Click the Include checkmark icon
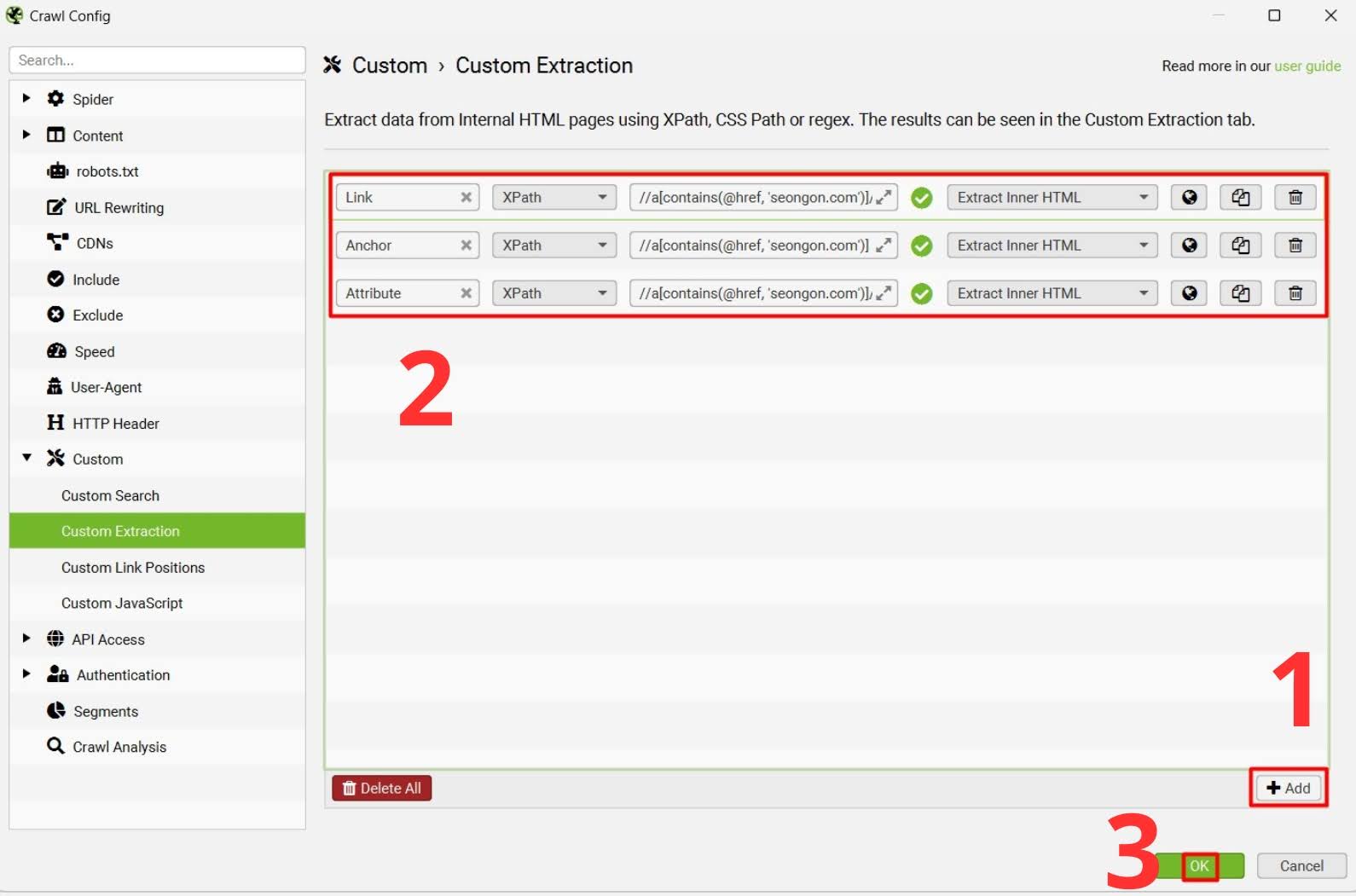 tap(55, 279)
